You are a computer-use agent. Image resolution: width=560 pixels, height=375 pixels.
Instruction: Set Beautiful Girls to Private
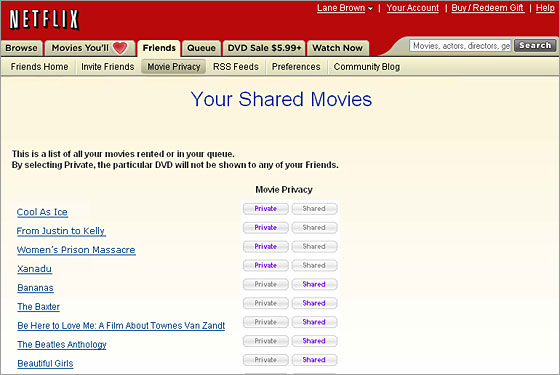coord(266,360)
